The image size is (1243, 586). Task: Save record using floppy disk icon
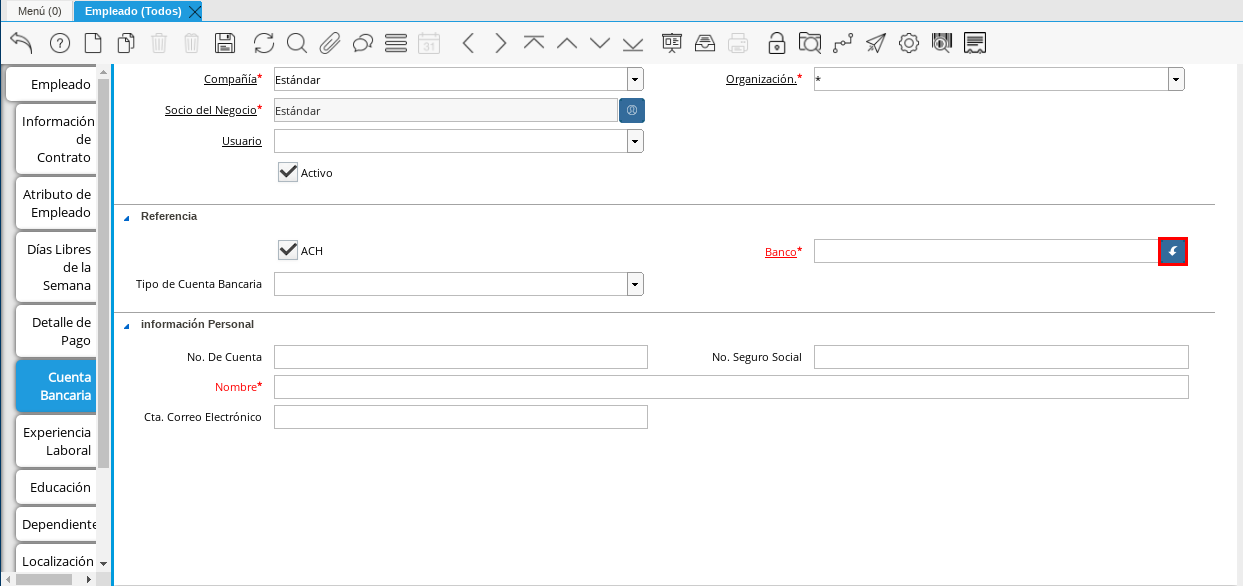click(x=225, y=43)
